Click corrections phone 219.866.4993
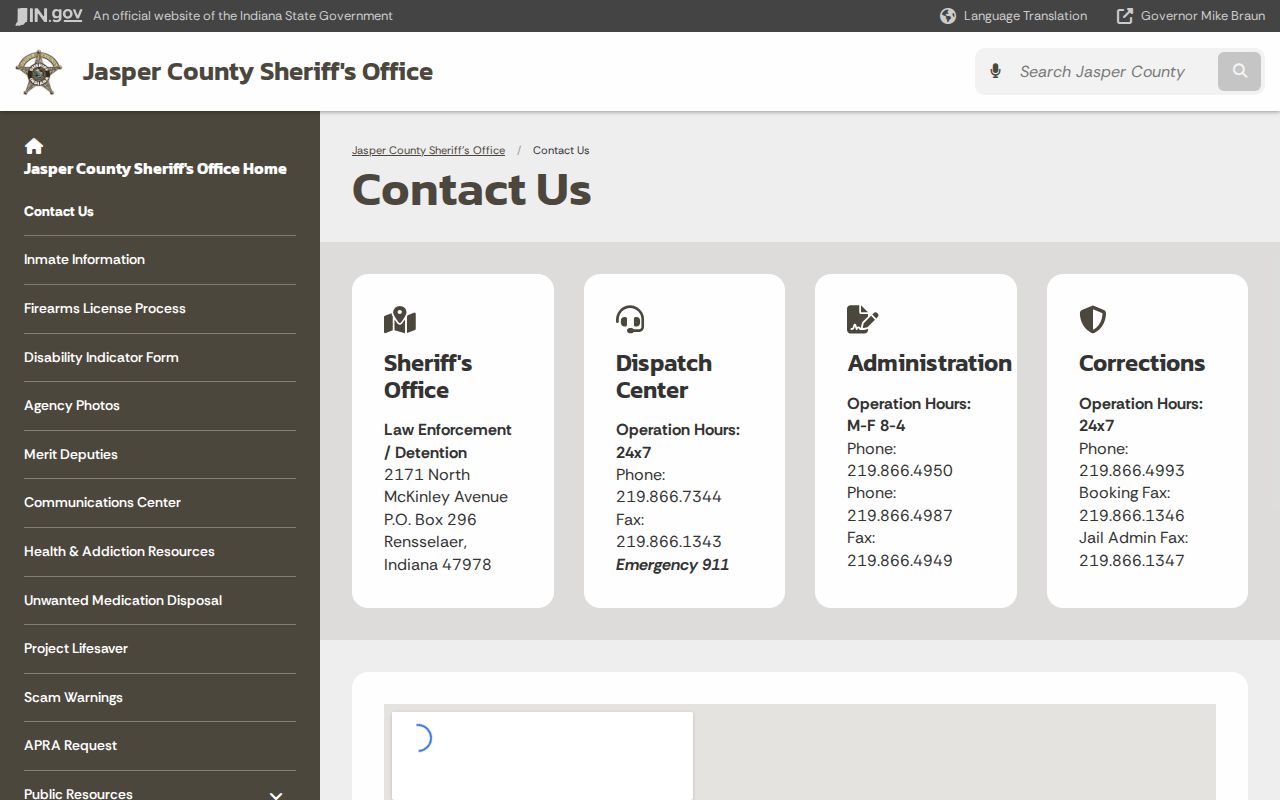The height and width of the screenshot is (800, 1280). [1131, 470]
